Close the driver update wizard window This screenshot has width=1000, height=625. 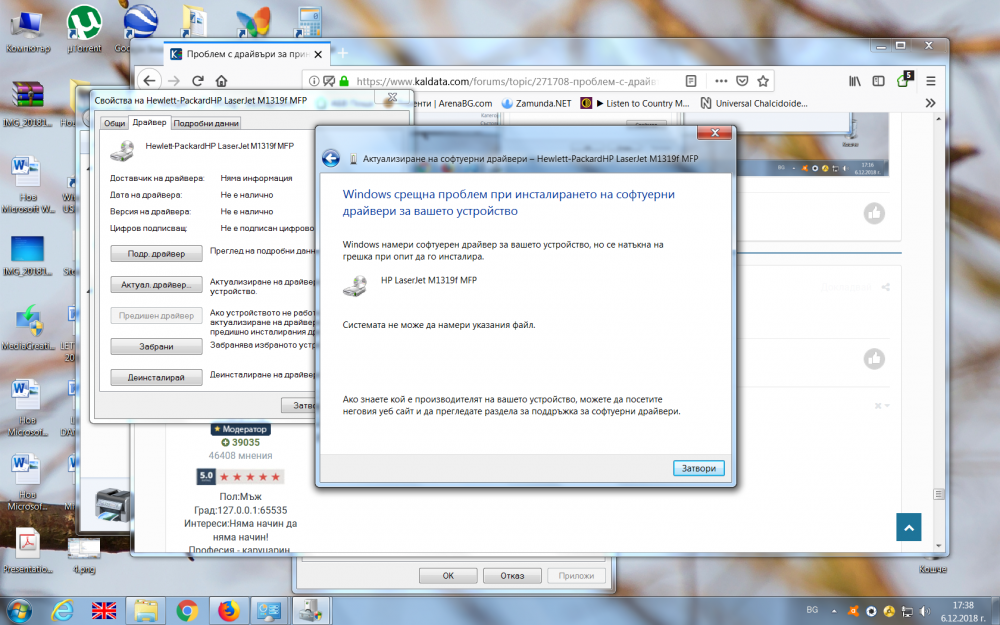(x=714, y=133)
